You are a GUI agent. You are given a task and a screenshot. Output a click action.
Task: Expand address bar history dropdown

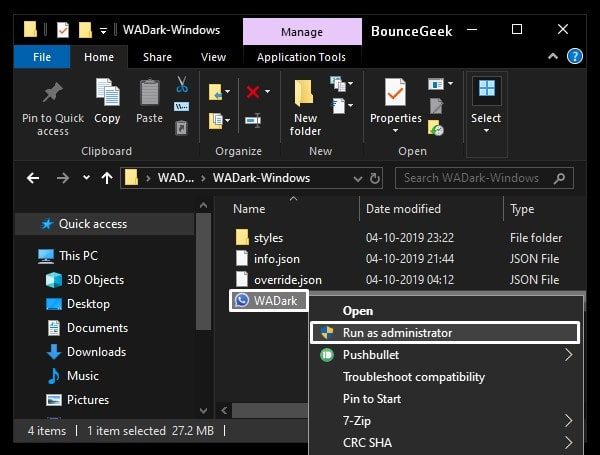coord(358,179)
